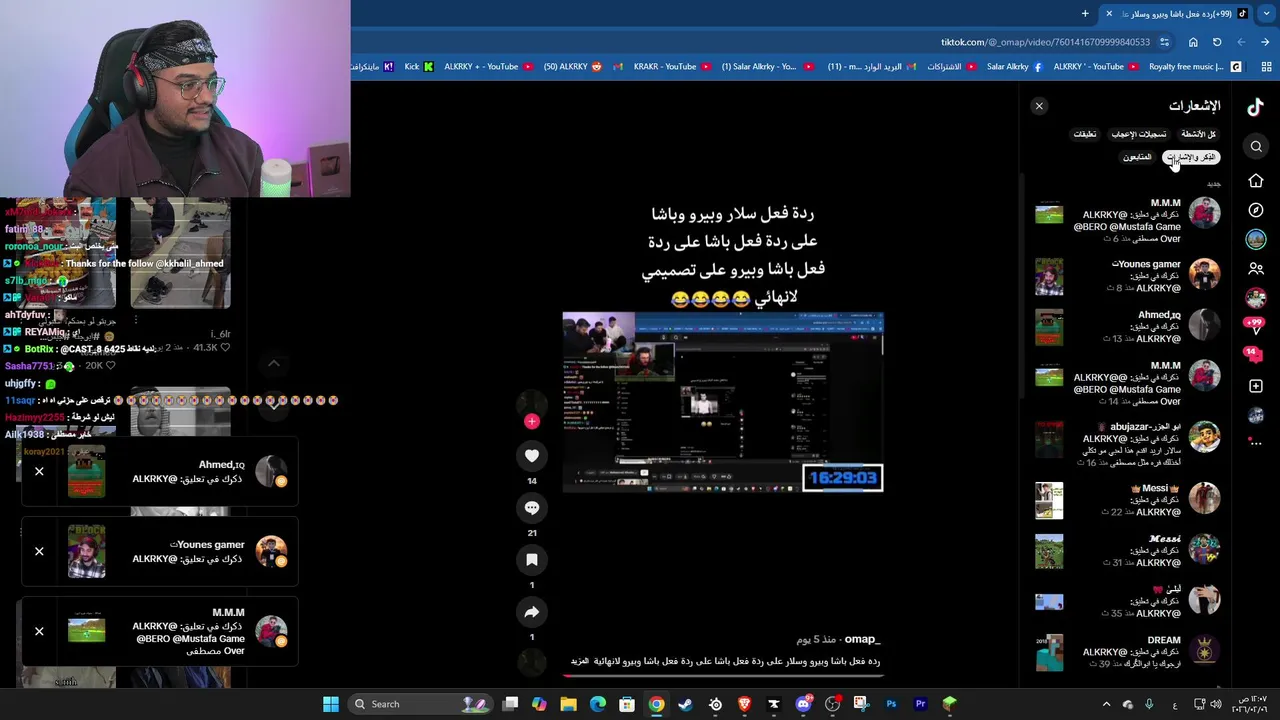
Task: Open site settings icon in address bar
Action: click(x=1165, y=42)
